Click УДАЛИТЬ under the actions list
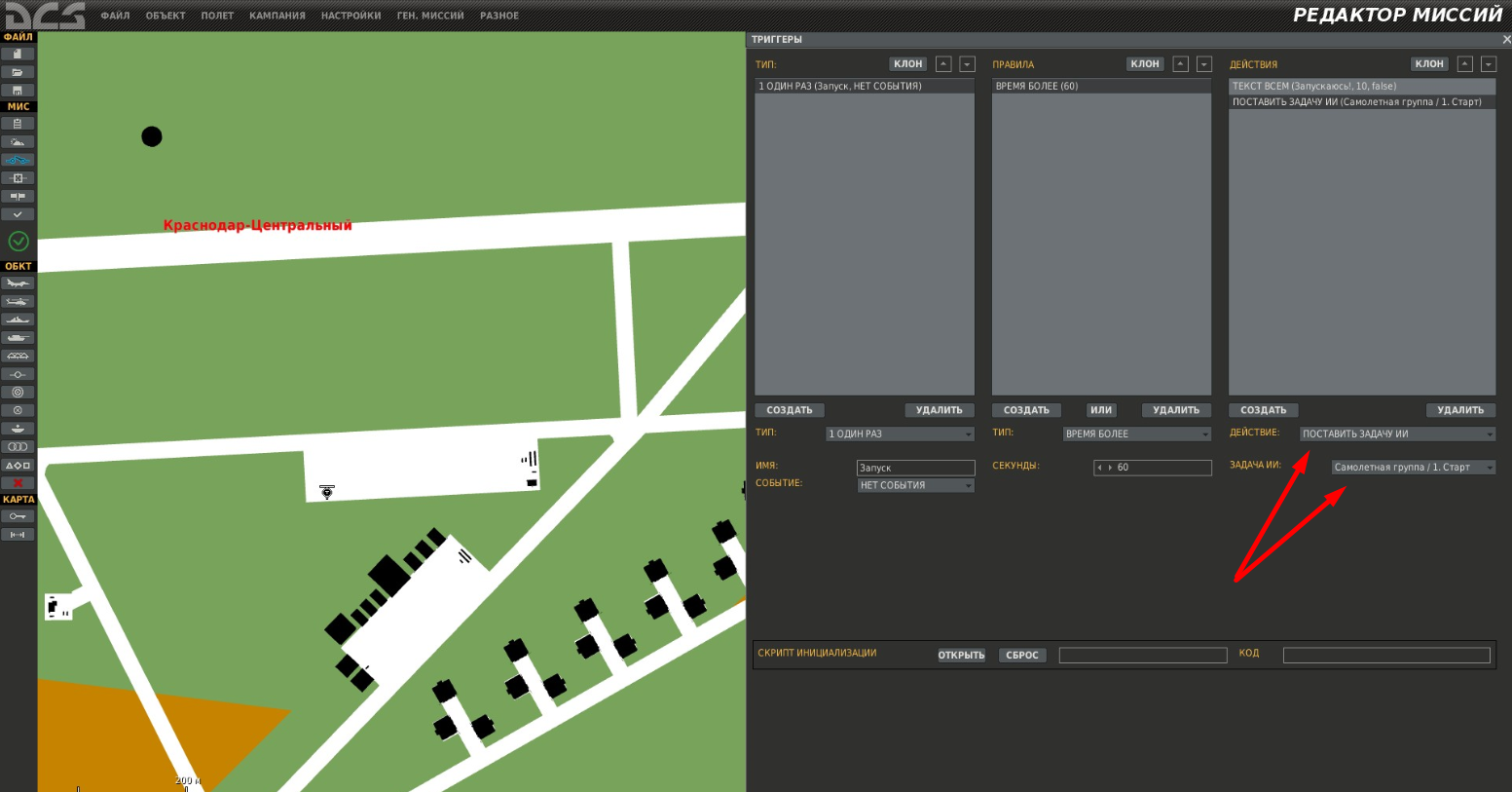1512x792 pixels. click(1460, 410)
